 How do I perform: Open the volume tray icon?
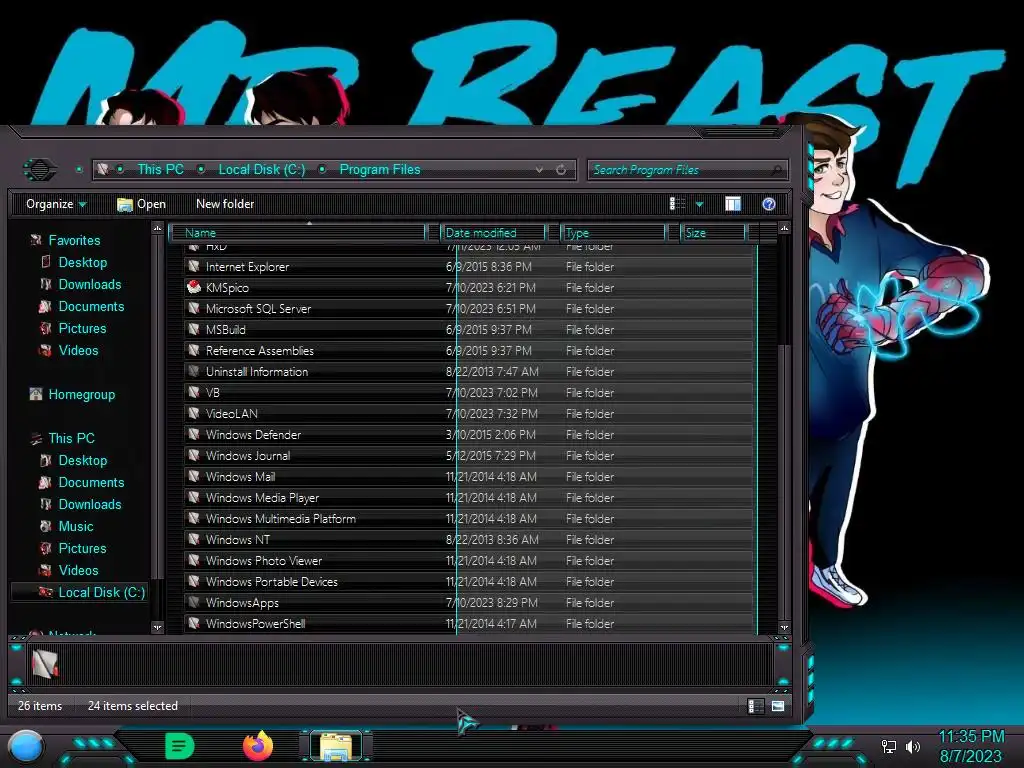coord(913,746)
